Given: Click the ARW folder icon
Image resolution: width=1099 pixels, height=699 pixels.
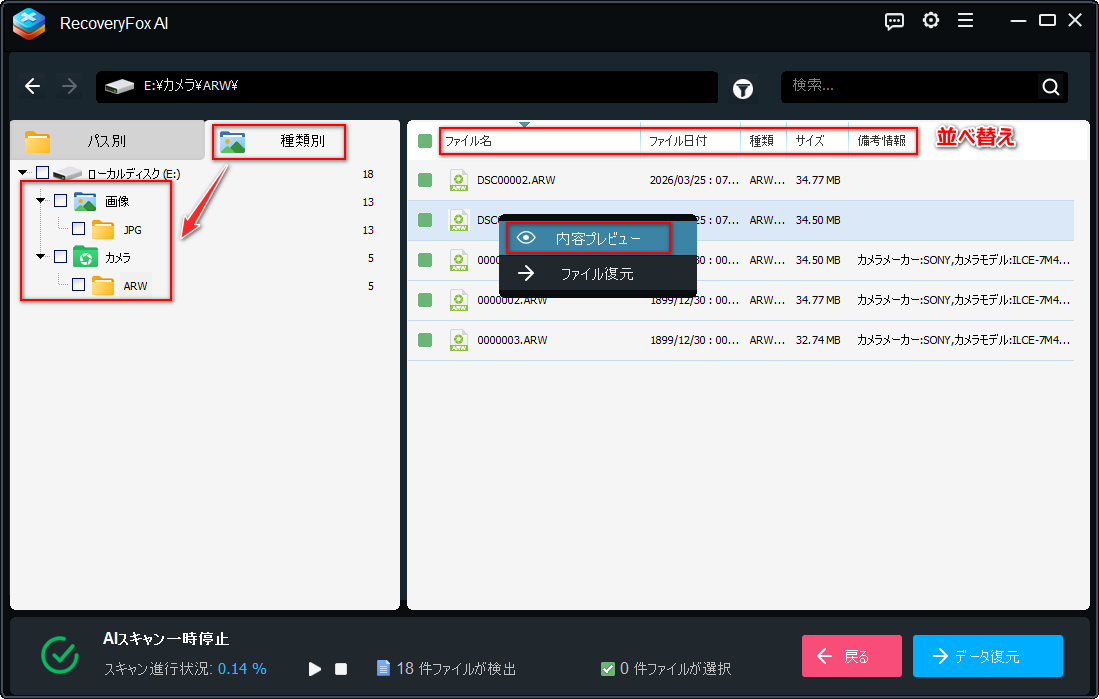Looking at the screenshot, I should point(103,285).
